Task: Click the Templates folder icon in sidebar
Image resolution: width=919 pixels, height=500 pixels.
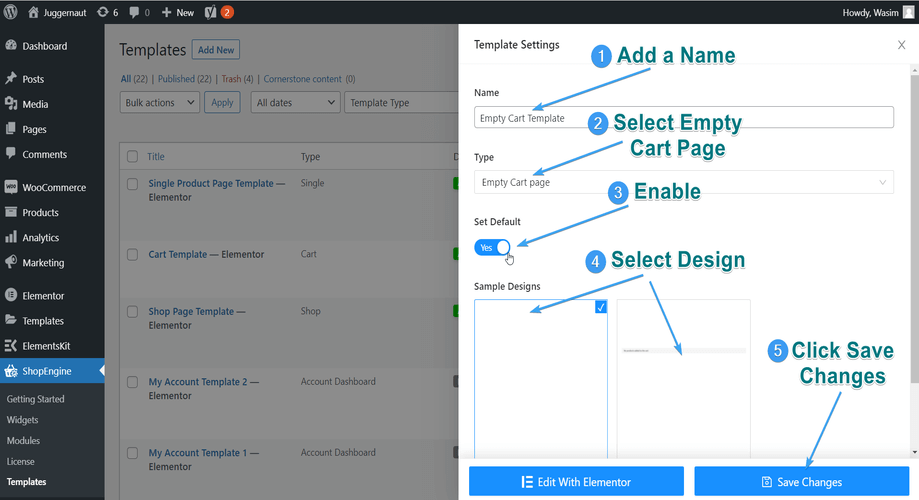Action: 11,320
